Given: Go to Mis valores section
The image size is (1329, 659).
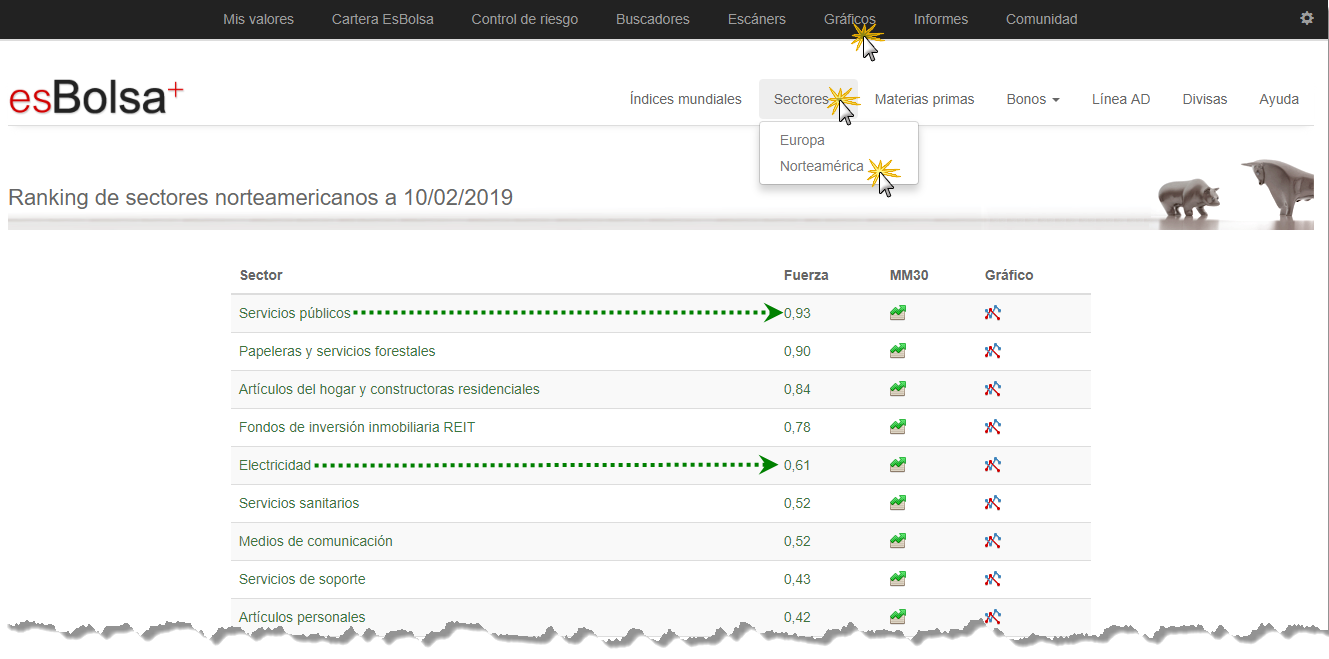Looking at the screenshot, I should tap(258, 19).
